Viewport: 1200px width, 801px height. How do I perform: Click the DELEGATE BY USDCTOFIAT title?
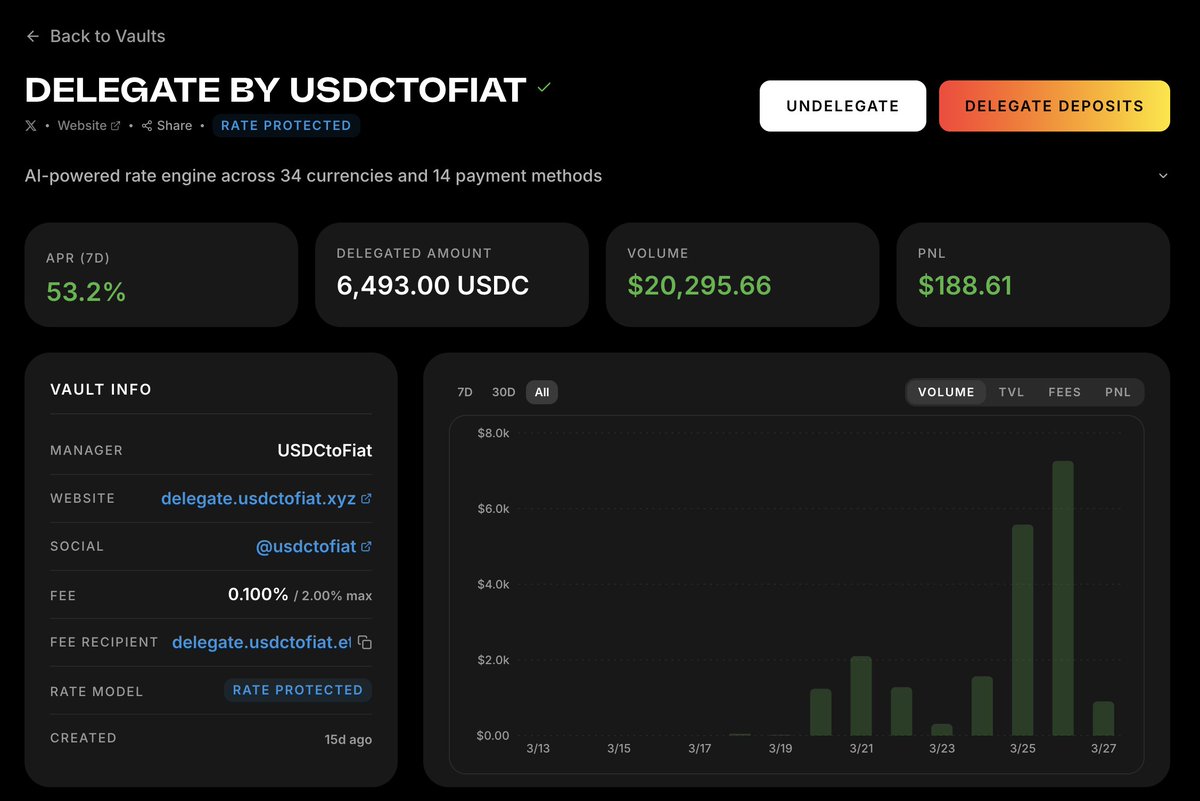pyautogui.click(x=275, y=90)
